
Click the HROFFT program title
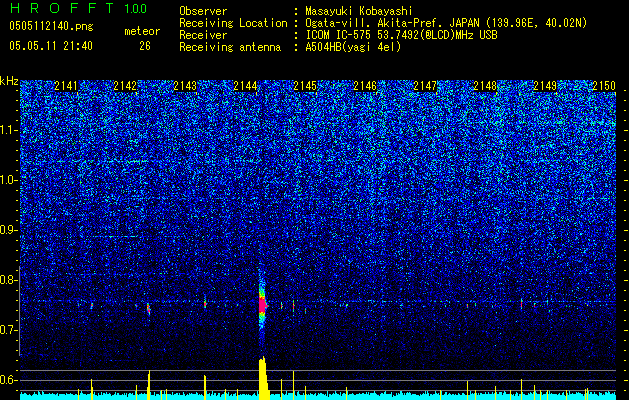(x=62, y=8)
